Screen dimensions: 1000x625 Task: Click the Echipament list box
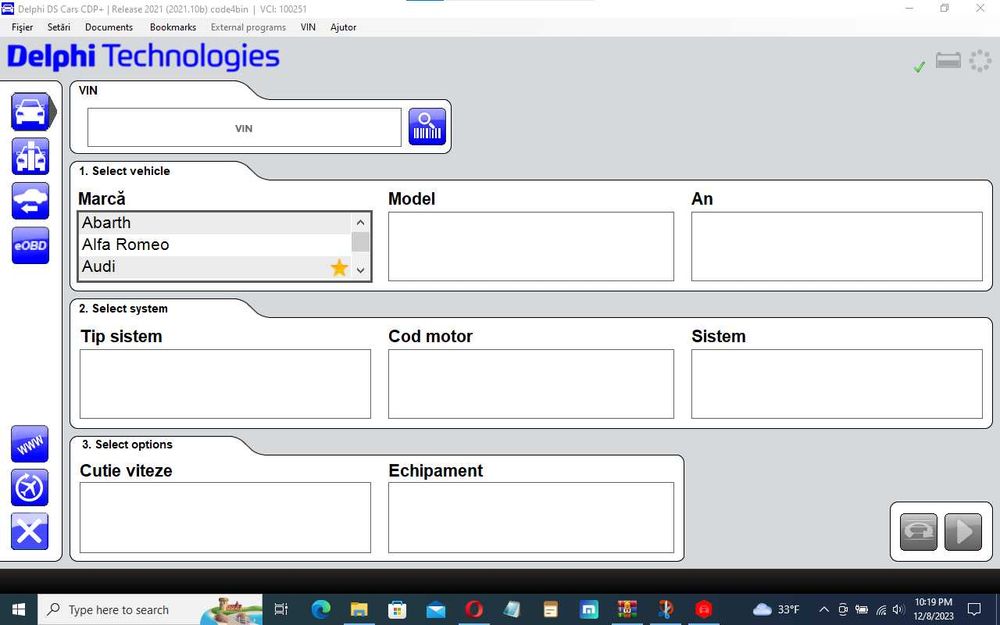click(x=531, y=517)
